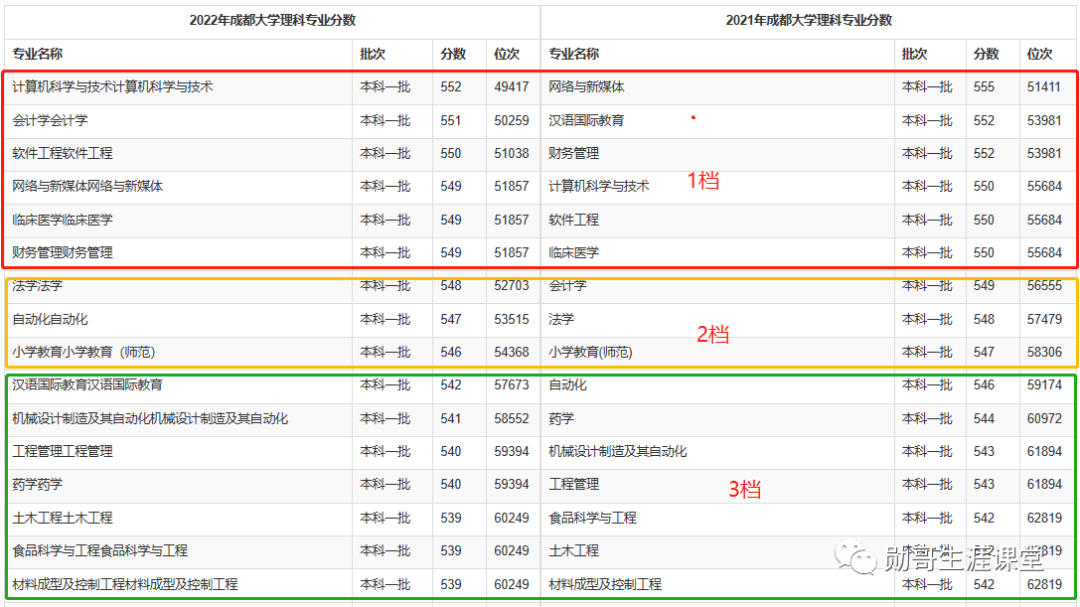Click the rank value 51411

click(1044, 87)
